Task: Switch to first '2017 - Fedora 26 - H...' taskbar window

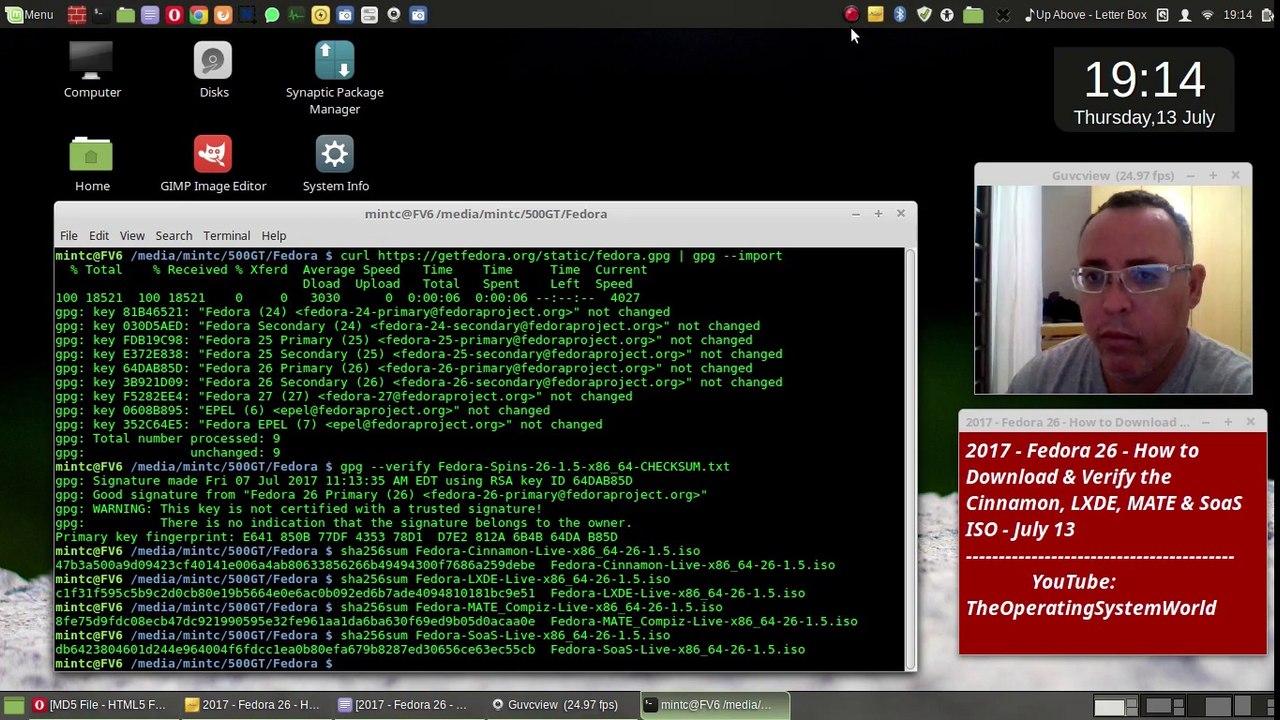Action: click(x=252, y=705)
